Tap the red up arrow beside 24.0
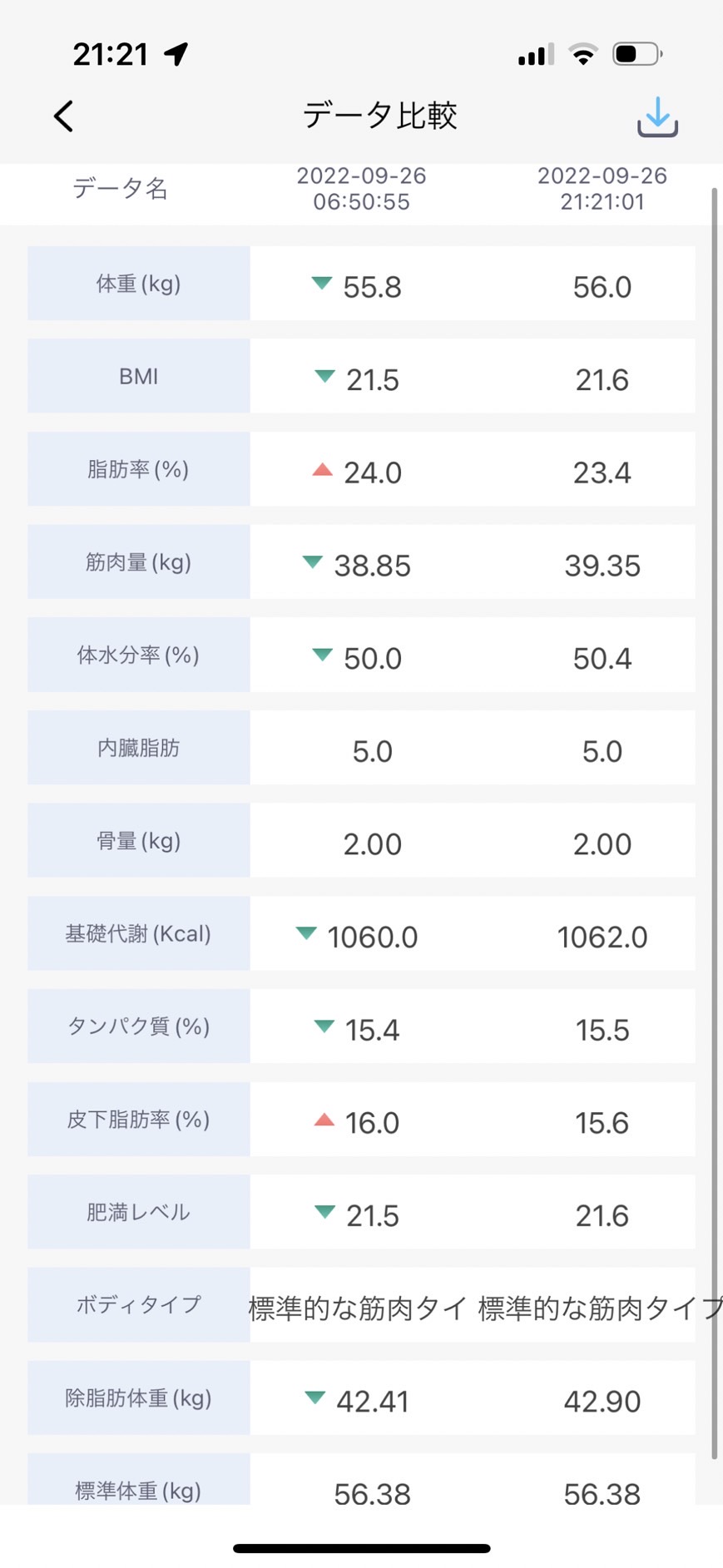 click(322, 469)
